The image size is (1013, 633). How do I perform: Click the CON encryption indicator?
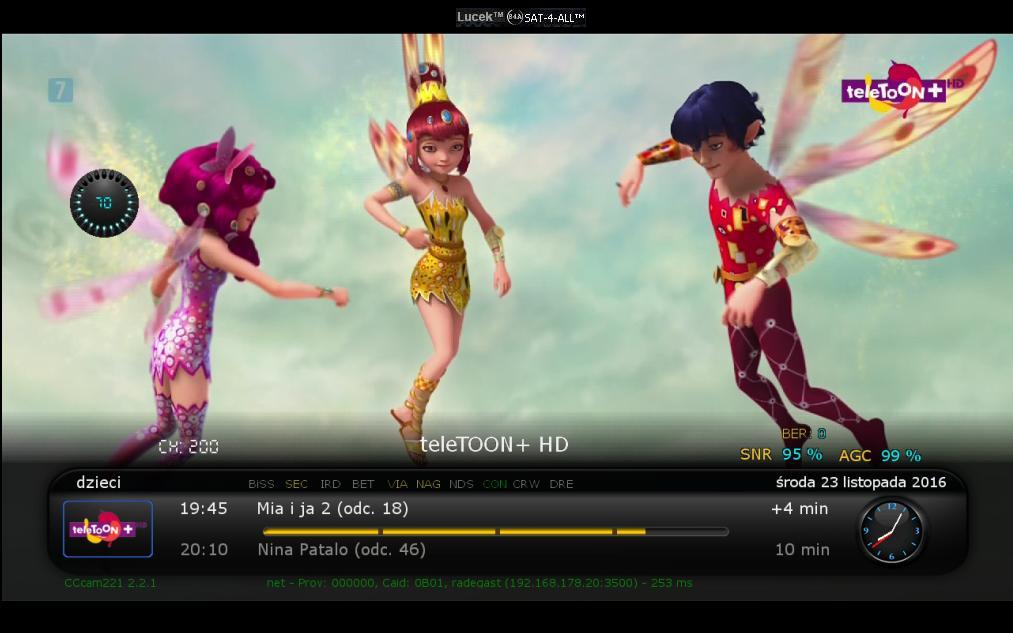tap(494, 484)
